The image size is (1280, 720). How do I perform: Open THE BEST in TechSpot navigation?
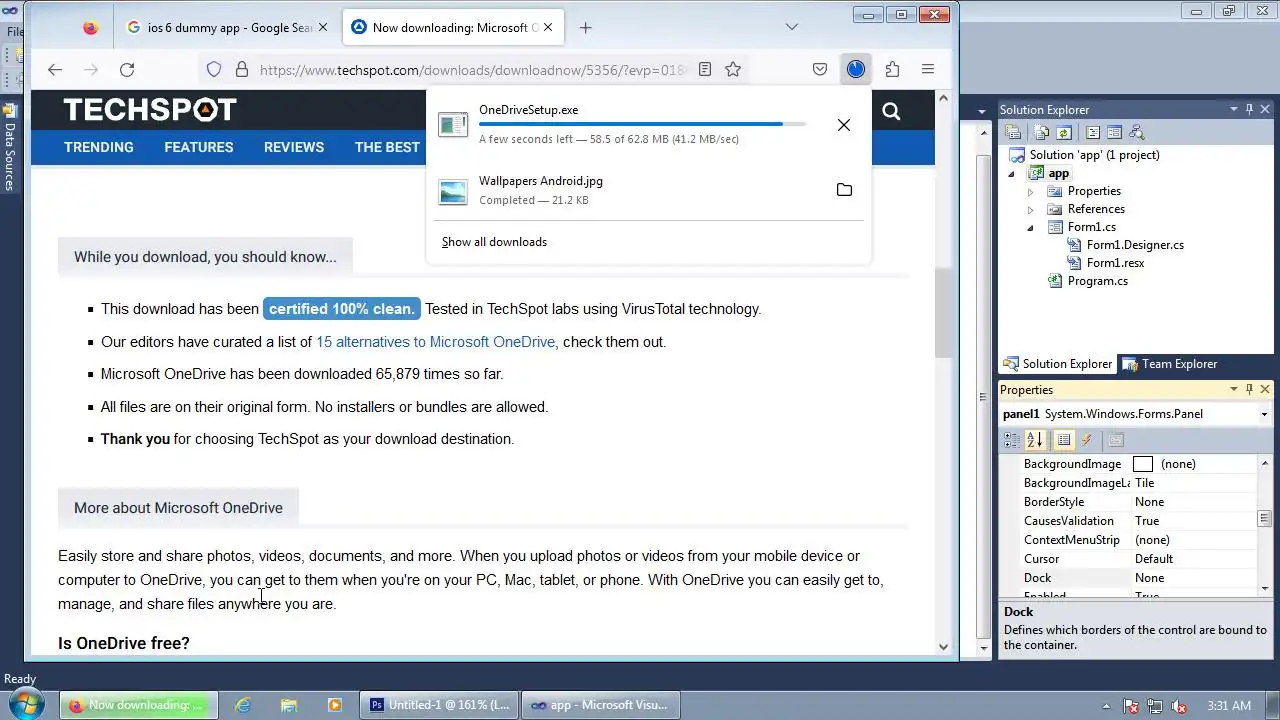point(387,147)
